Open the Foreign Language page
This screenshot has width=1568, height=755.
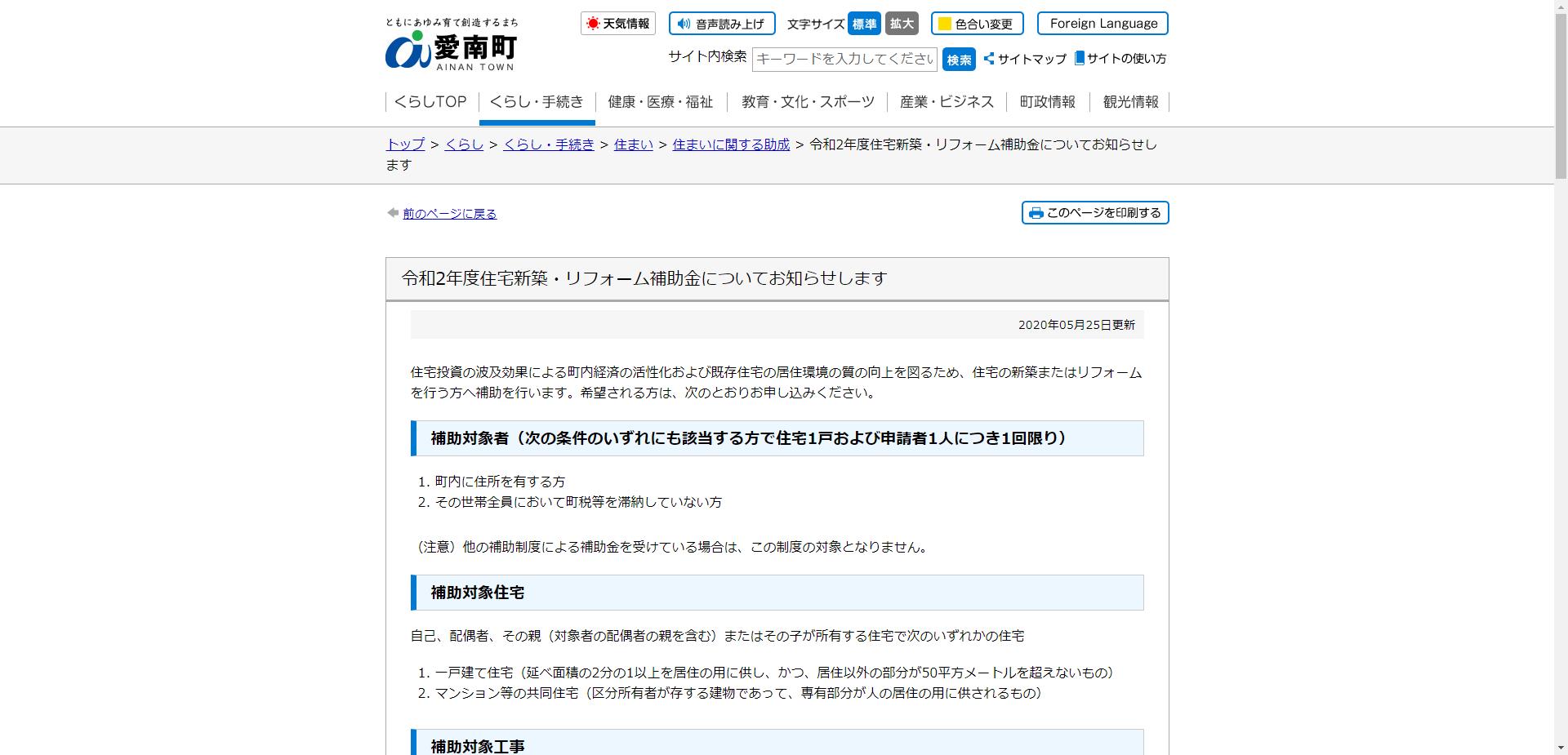[x=1102, y=24]
